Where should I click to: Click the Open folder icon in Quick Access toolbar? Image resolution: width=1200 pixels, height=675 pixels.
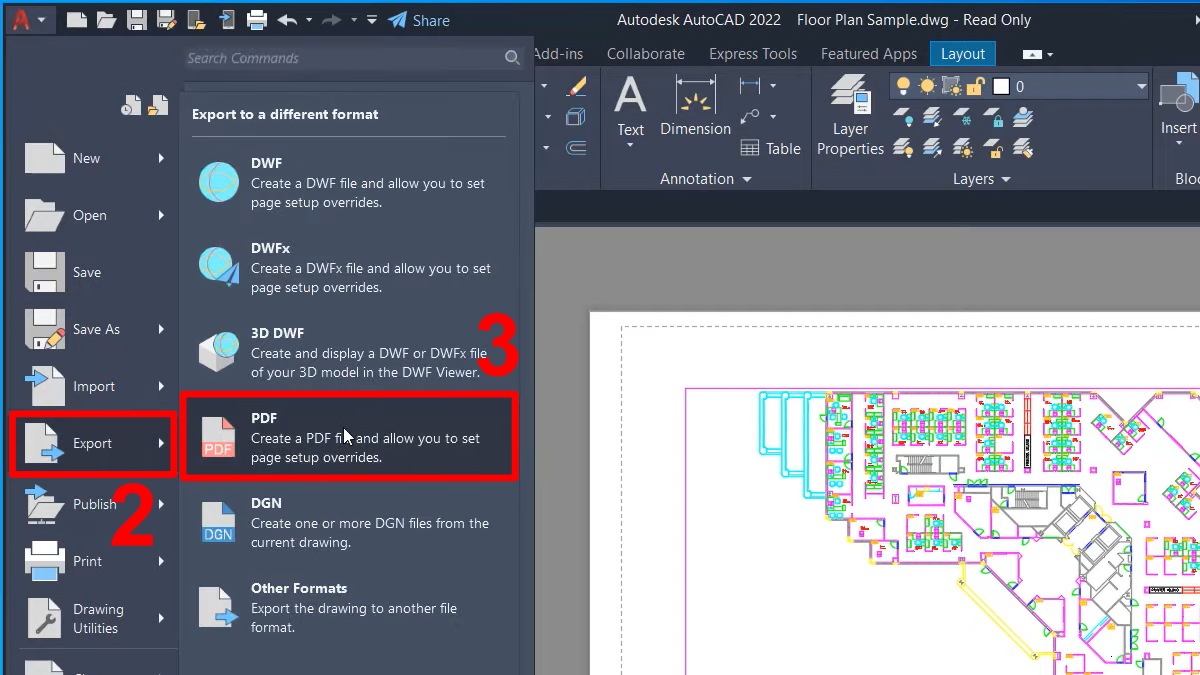(x=106, y=19)
